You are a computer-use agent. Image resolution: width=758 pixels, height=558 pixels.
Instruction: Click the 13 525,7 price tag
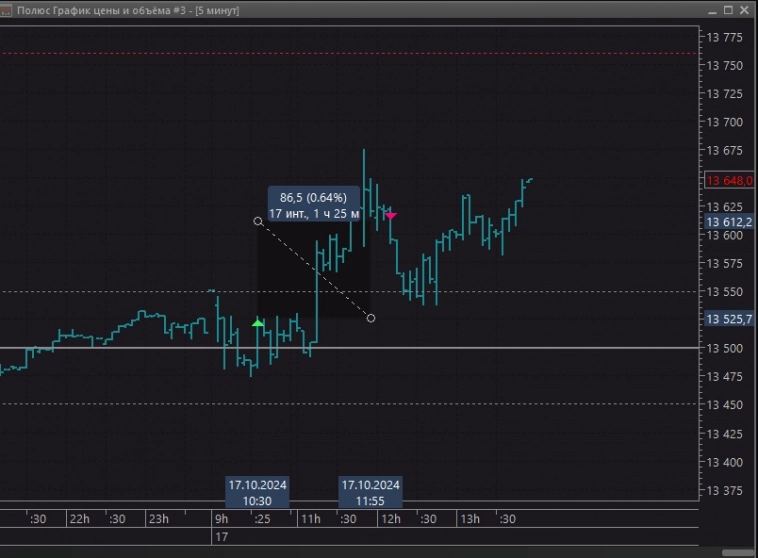coord(729,319)
